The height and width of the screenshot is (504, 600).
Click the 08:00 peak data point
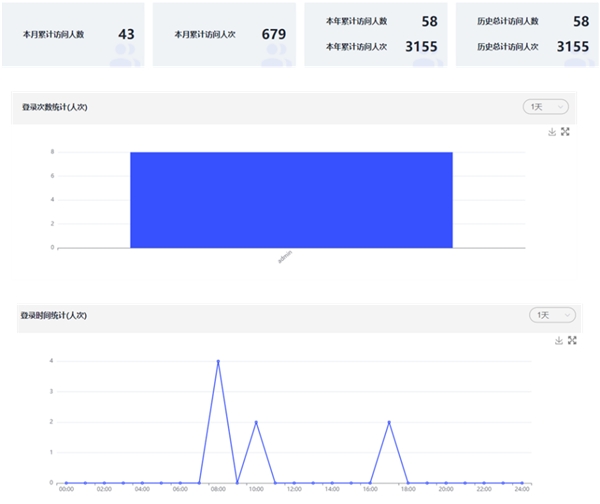click(x=218, y=361)
